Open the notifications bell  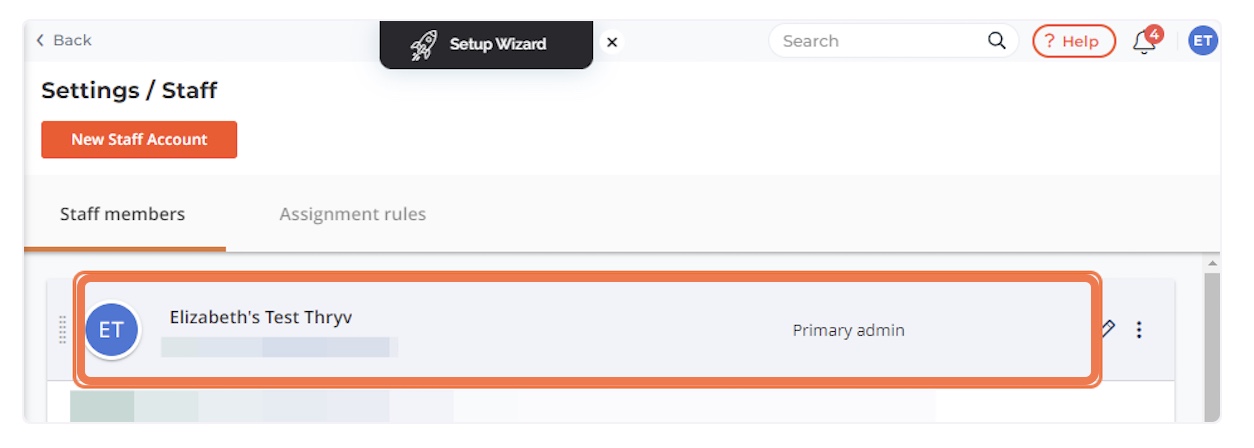tap(1146, 41)
